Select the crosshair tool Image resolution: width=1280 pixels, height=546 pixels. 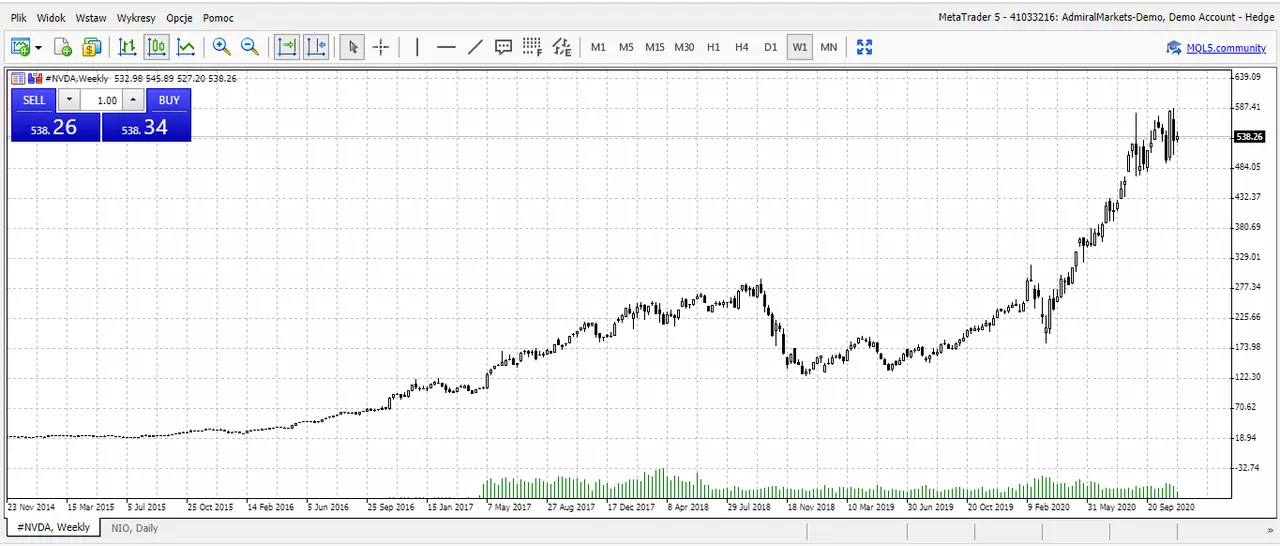381,47
